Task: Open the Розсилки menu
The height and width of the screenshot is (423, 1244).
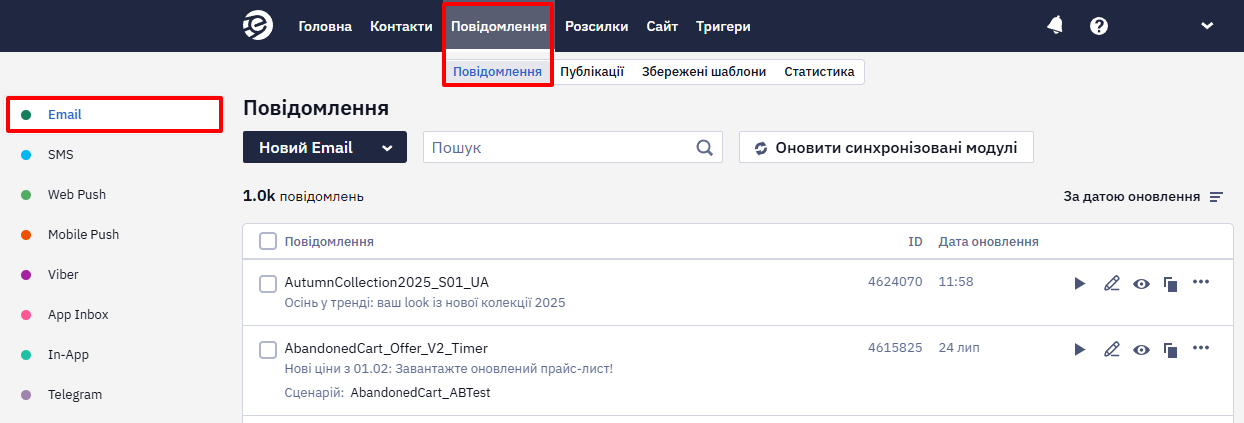Action: pyautogui.click(x=596, y=26)
